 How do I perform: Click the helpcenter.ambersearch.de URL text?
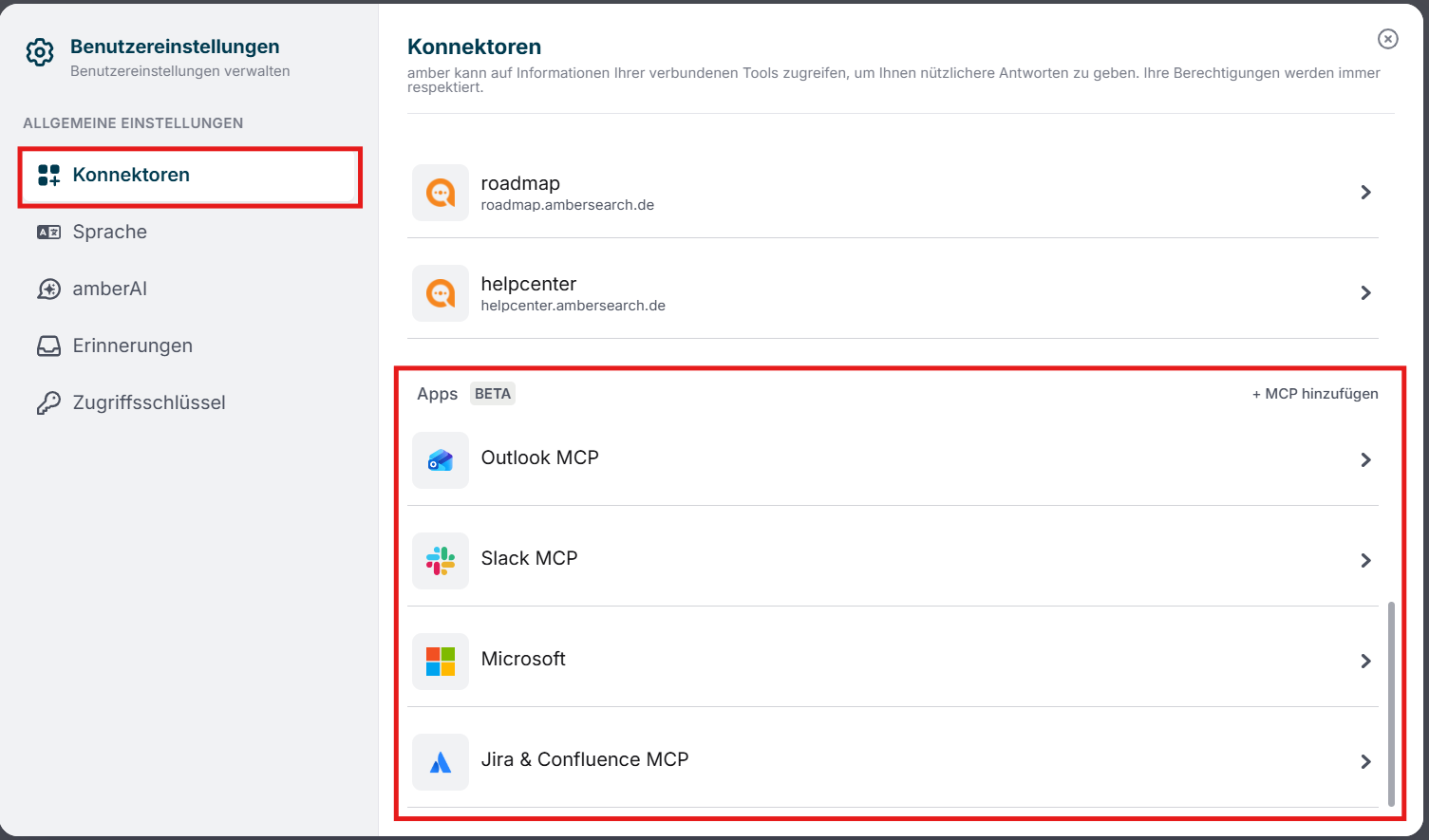pyautogui.click(x=573, y=306)
